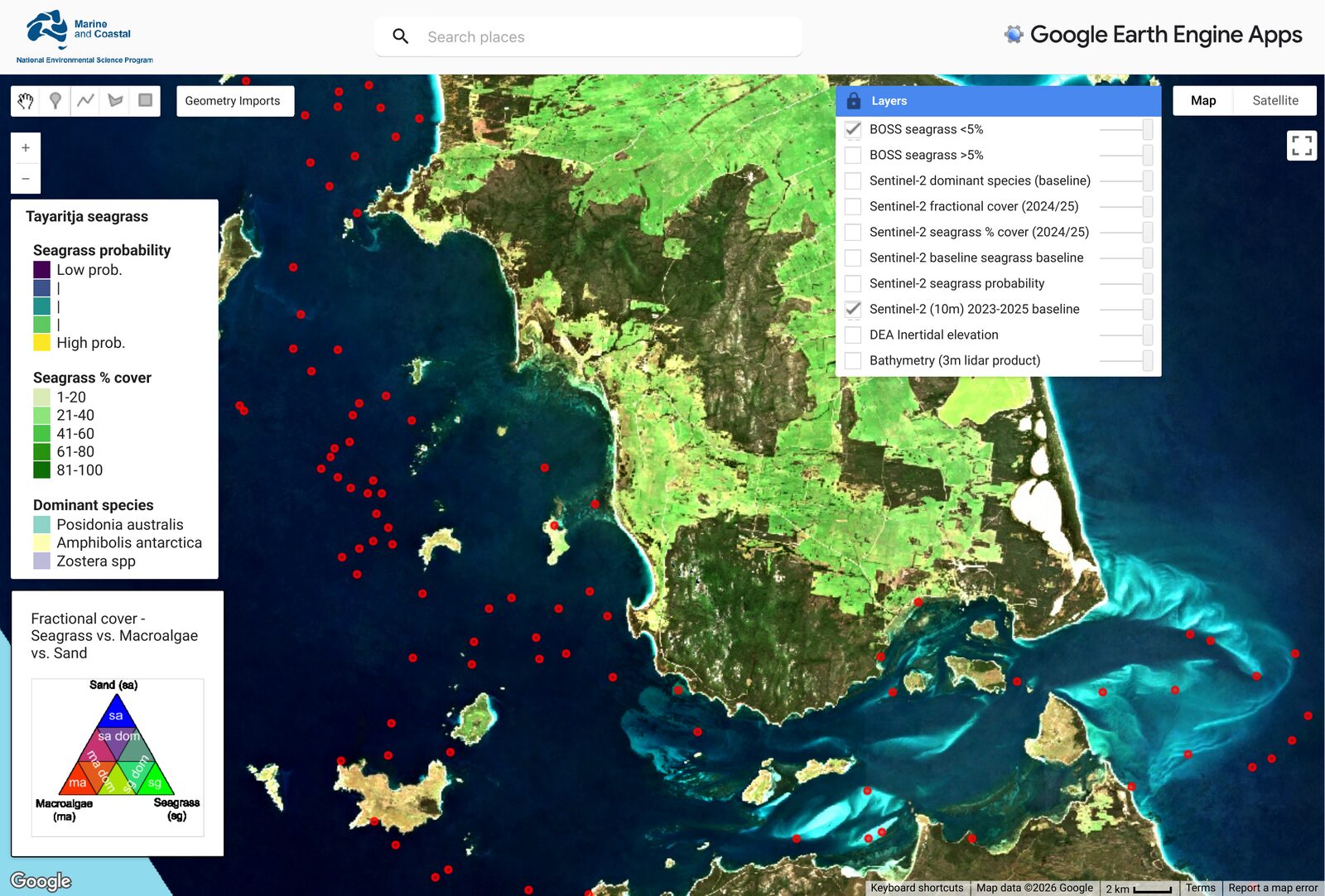This screenshot has width=1325, height=896.
Task: Click Report a map error
Action: [x=1273, y=888]
